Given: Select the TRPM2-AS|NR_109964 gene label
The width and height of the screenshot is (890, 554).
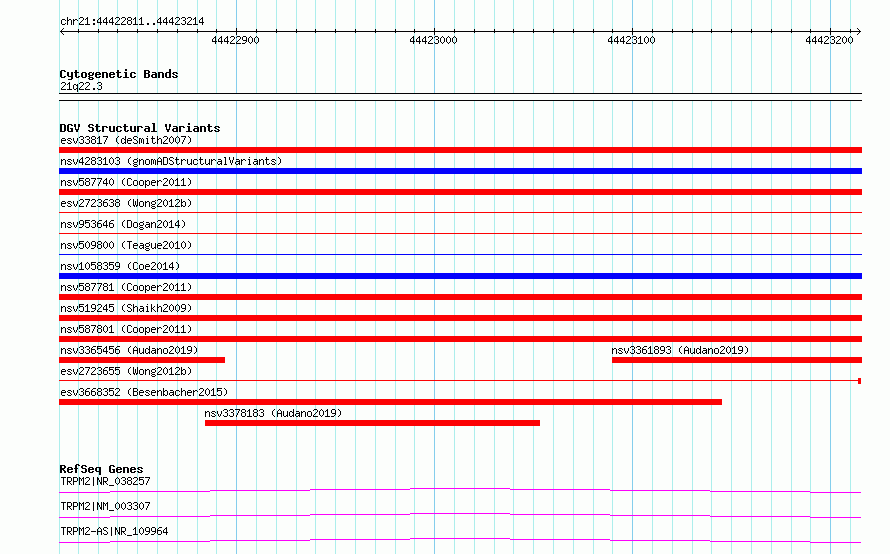Looking at the screenshot, I should 114,531.
